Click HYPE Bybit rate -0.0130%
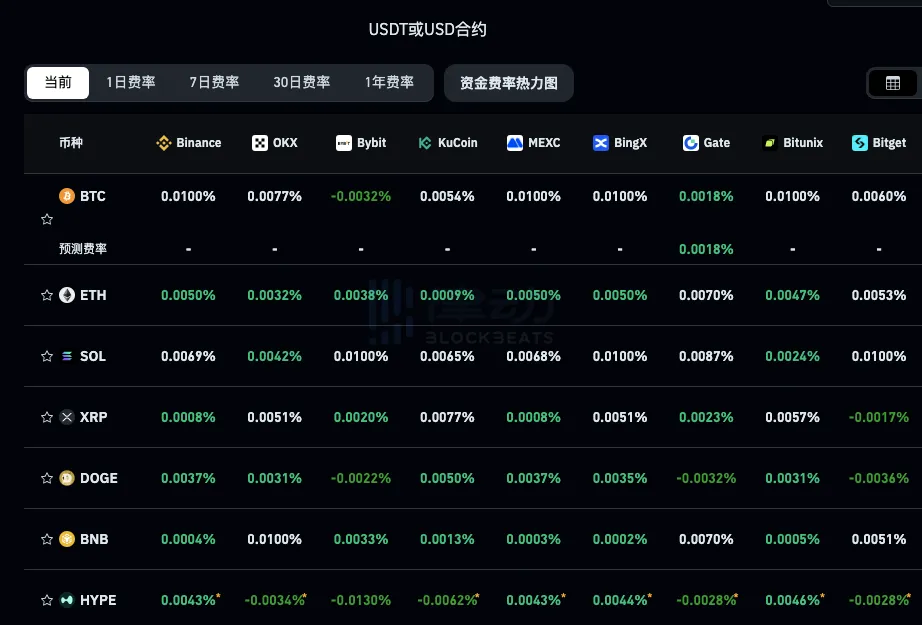The image size is (922, 625). 361,600
